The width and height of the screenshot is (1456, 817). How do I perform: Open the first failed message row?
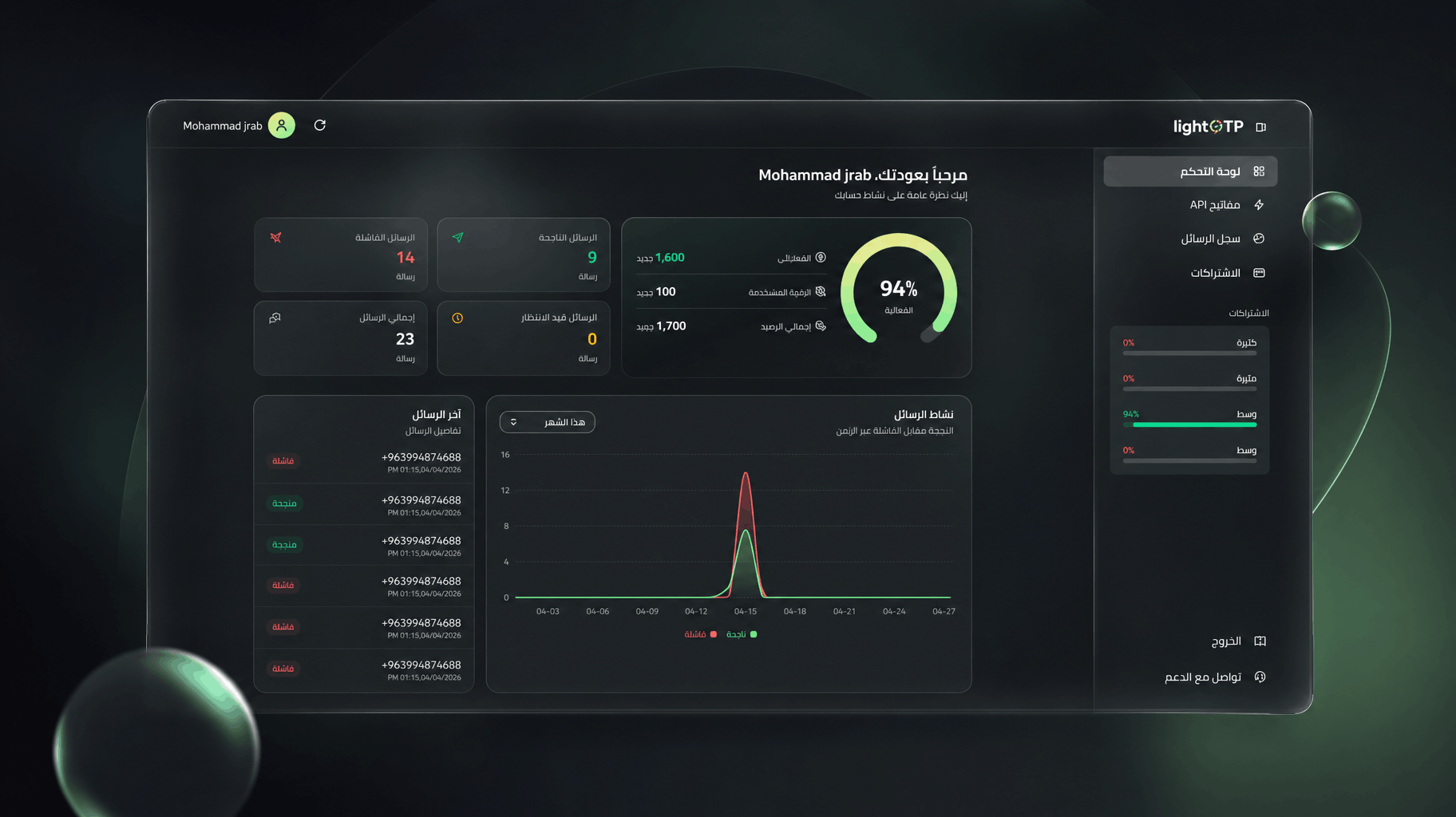(x=364, y=462)
